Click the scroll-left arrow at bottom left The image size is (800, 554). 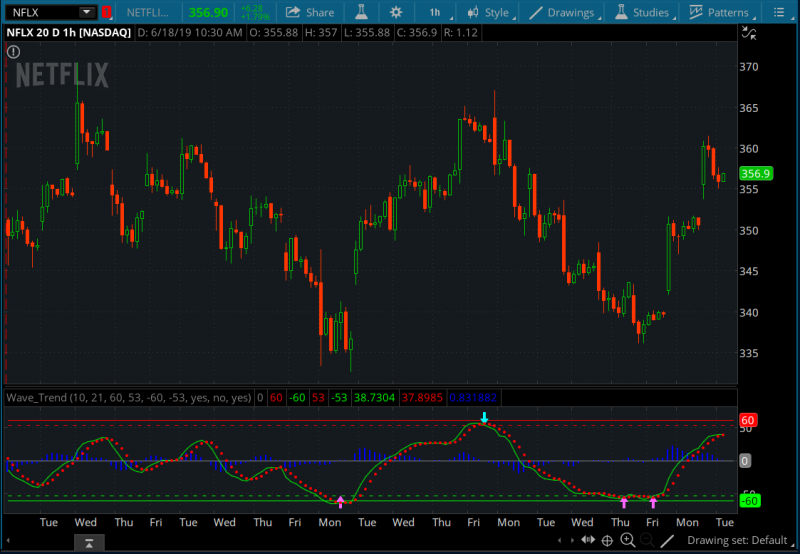[8, 540]
